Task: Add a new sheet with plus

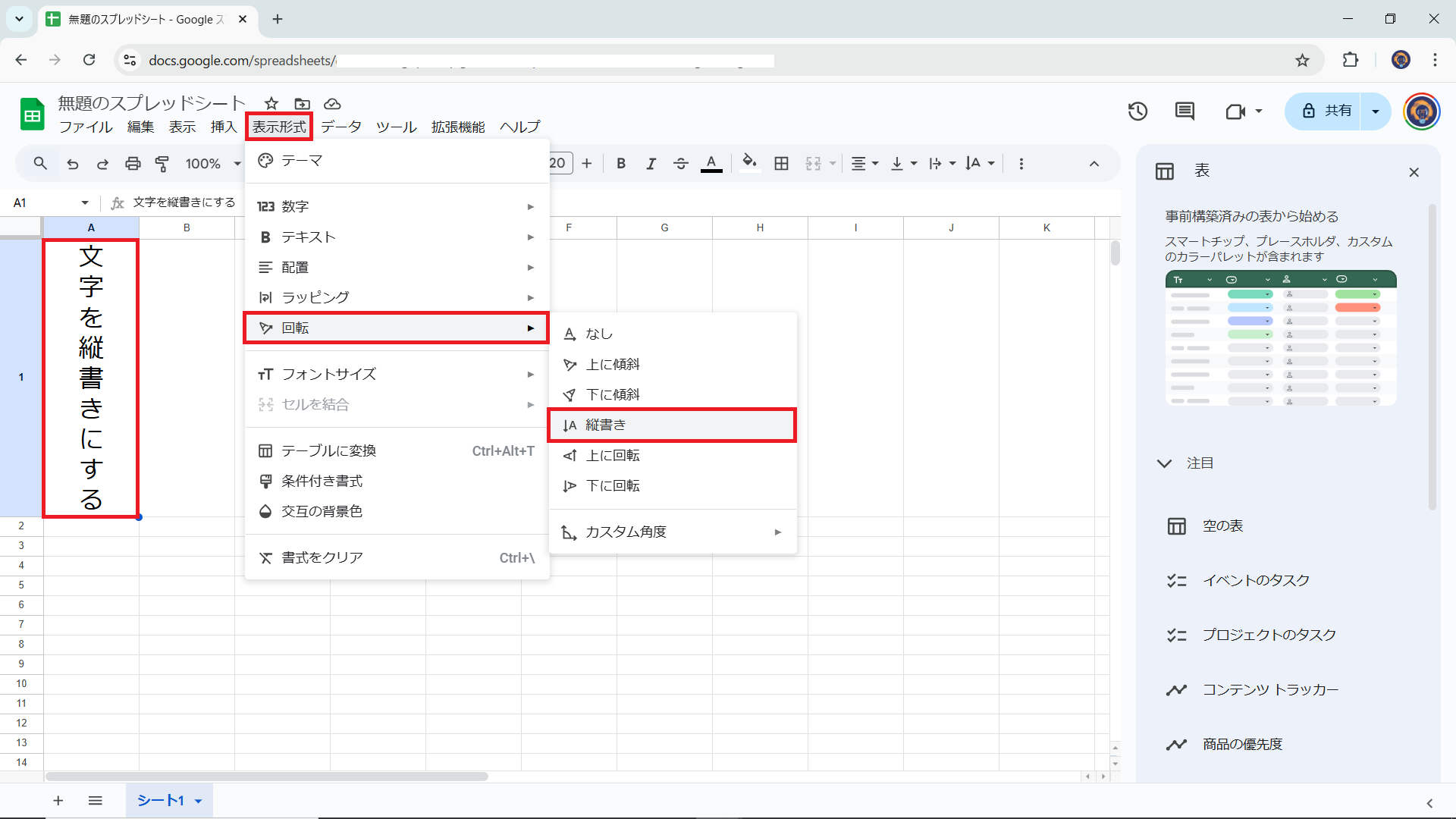Action: [x=58, y=800]
